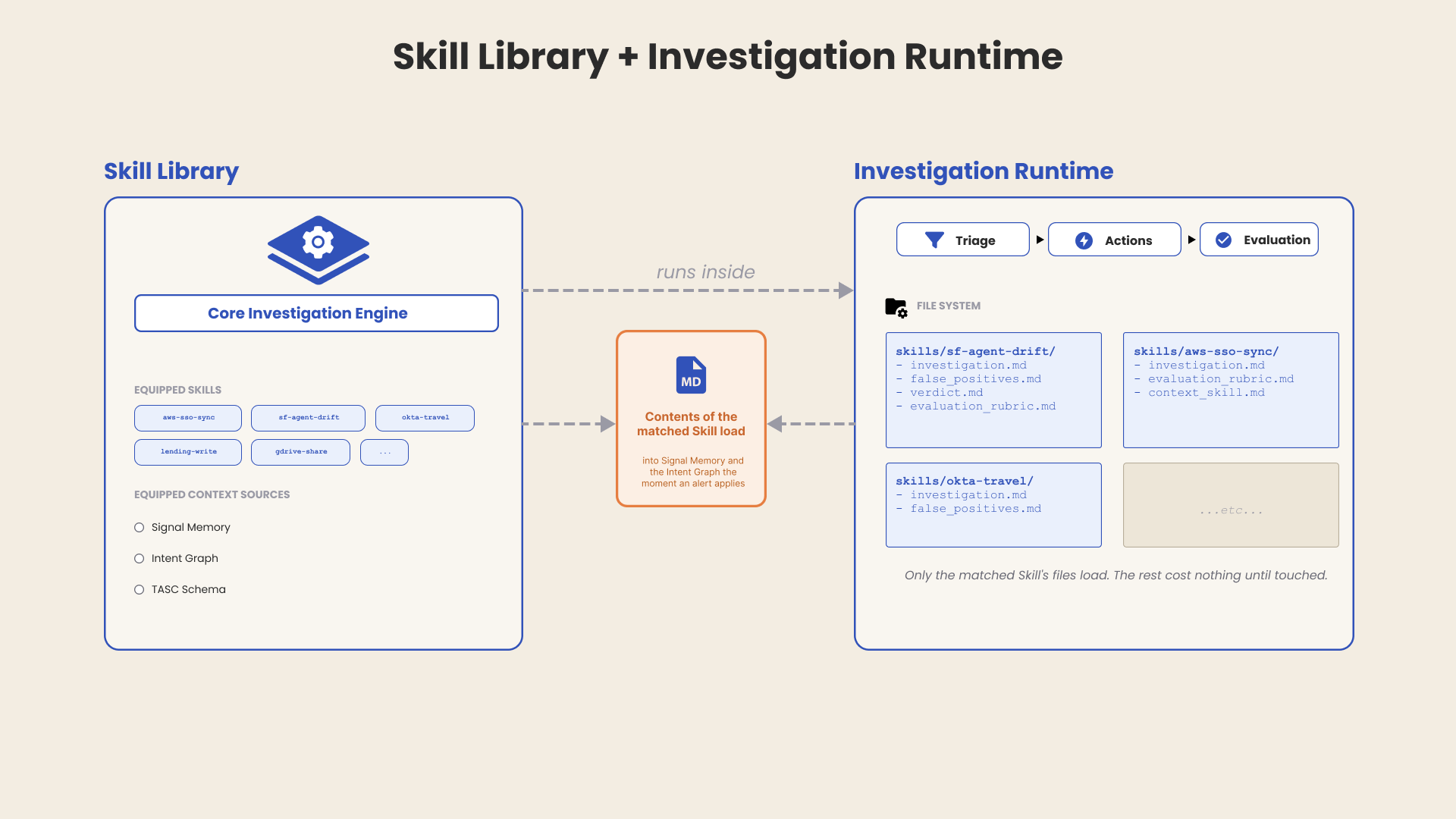Click the skills/aws-sso-sync/ folder heading
Screen dimensions: 1456x819
(x=1206, y=351)
